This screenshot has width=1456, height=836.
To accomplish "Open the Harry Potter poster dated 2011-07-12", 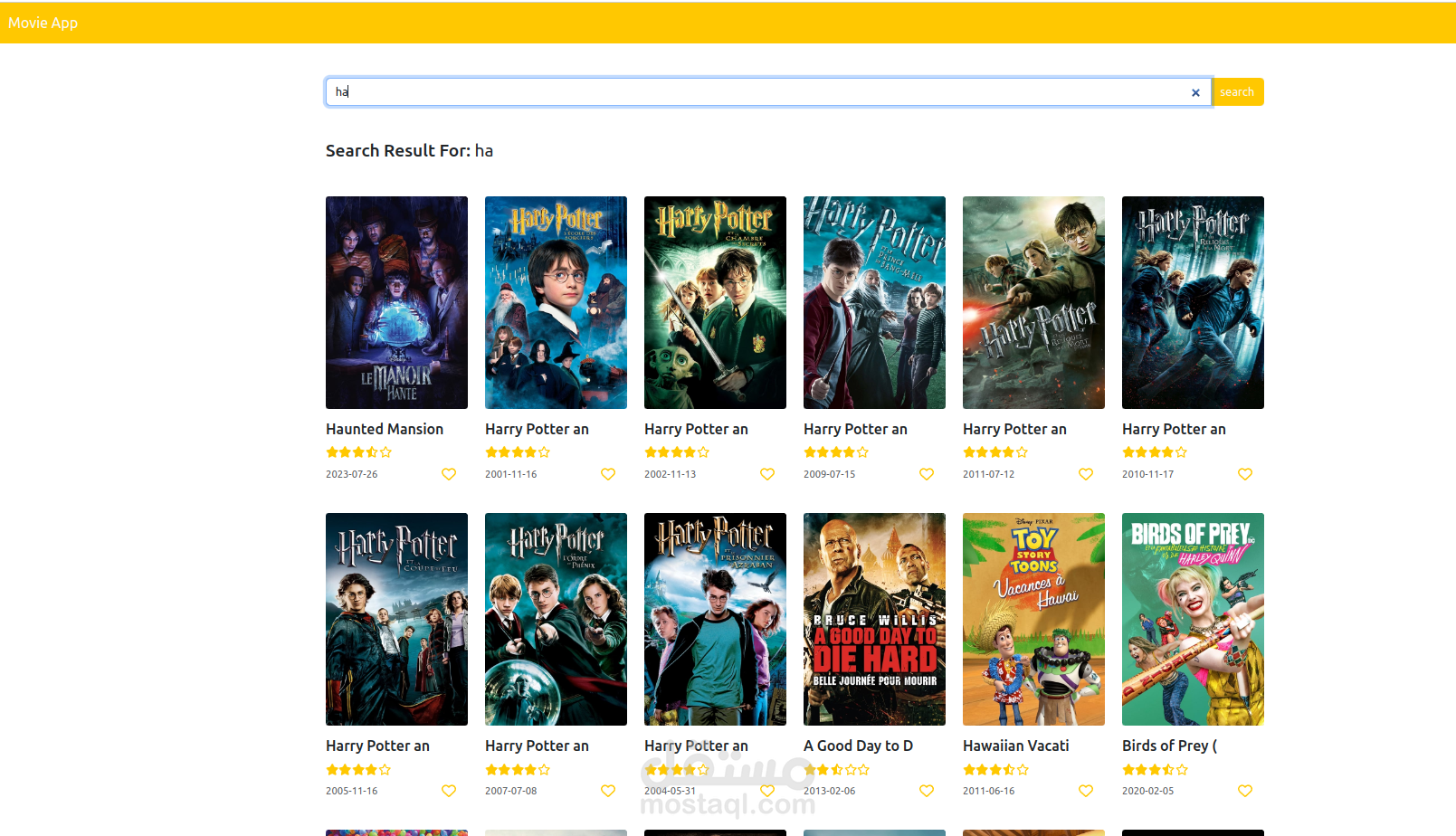I will click(1033, 302).
